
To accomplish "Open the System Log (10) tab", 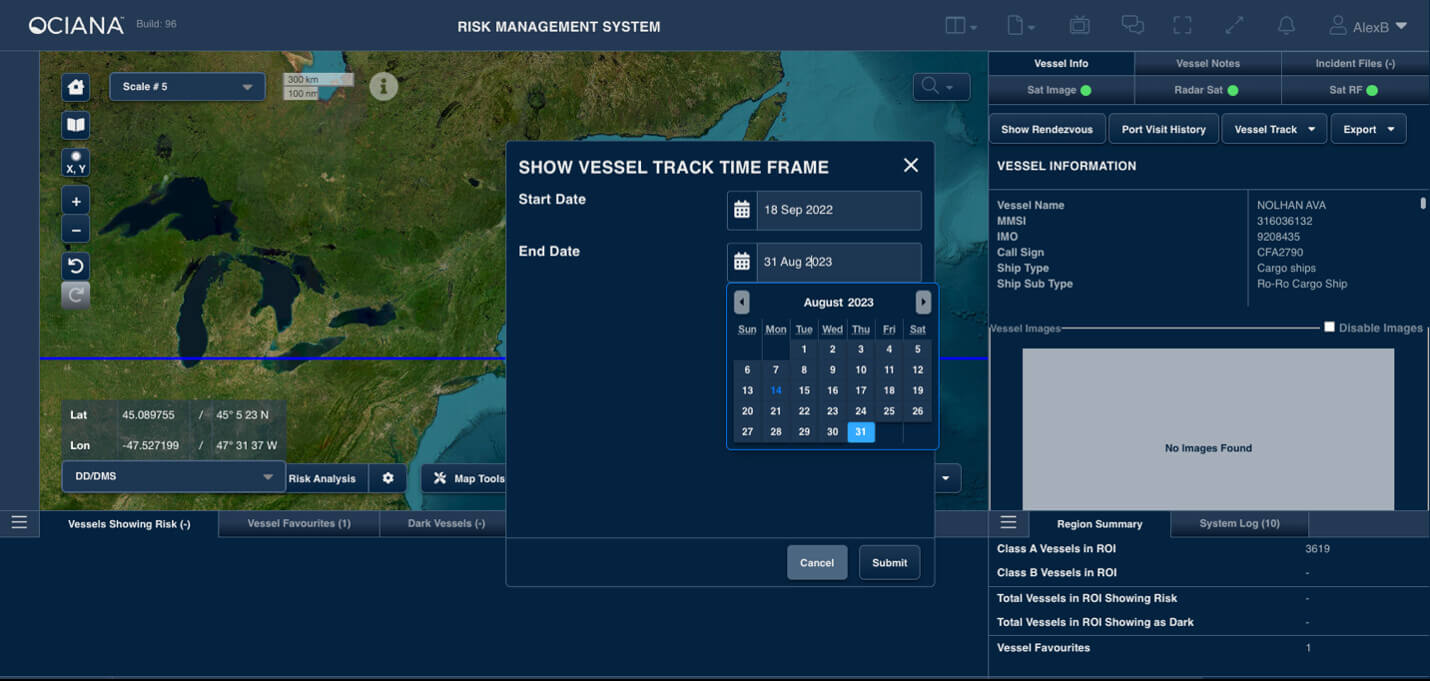I will pyautogui.click(x=1239, y=524).
